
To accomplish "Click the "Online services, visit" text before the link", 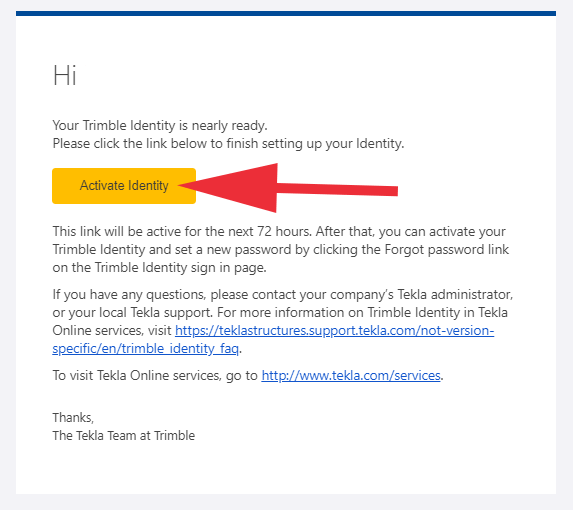I will pyautogui.click(x=112, y=331).
